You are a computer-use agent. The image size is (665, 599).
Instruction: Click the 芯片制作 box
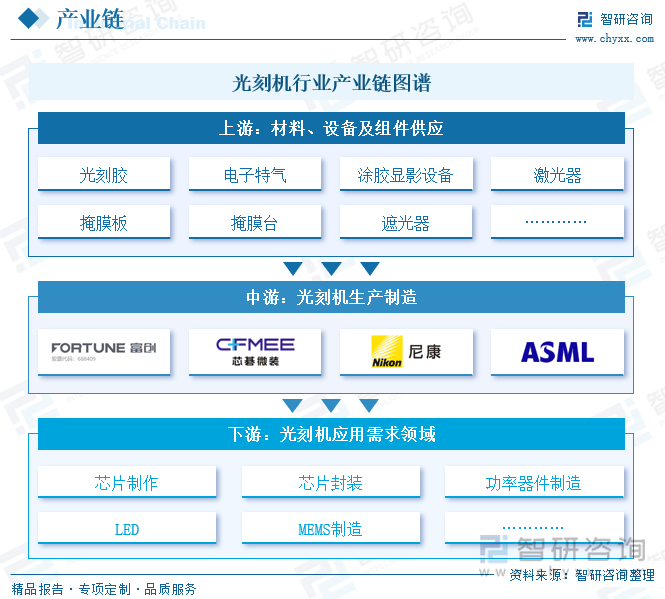click(x=127, y=482)
